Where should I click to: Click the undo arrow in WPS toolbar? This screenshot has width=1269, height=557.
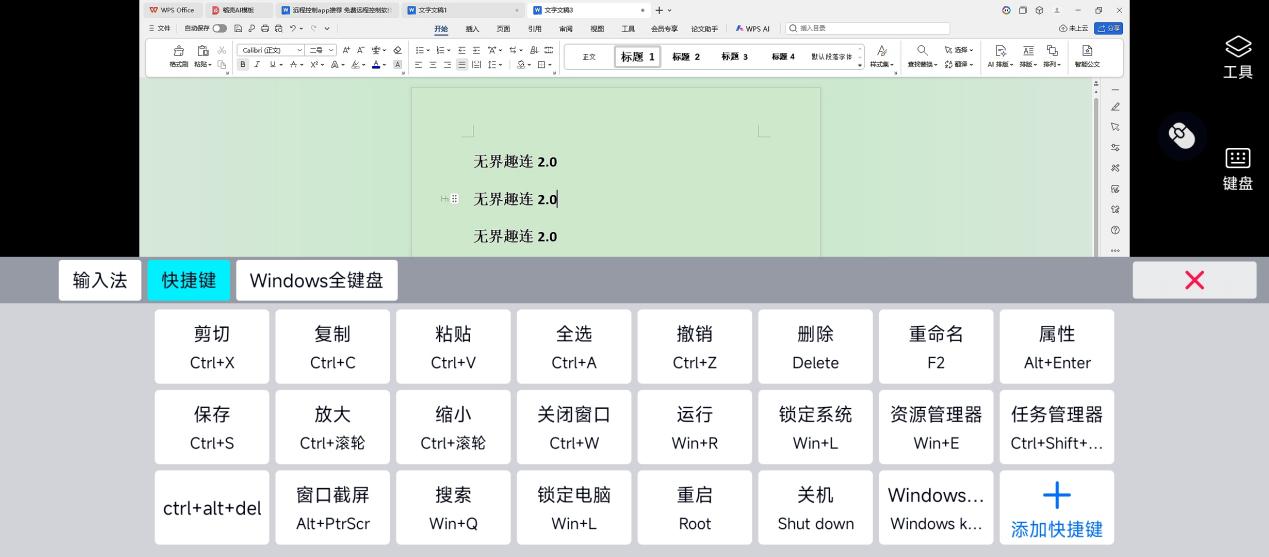tap(292, 28)
